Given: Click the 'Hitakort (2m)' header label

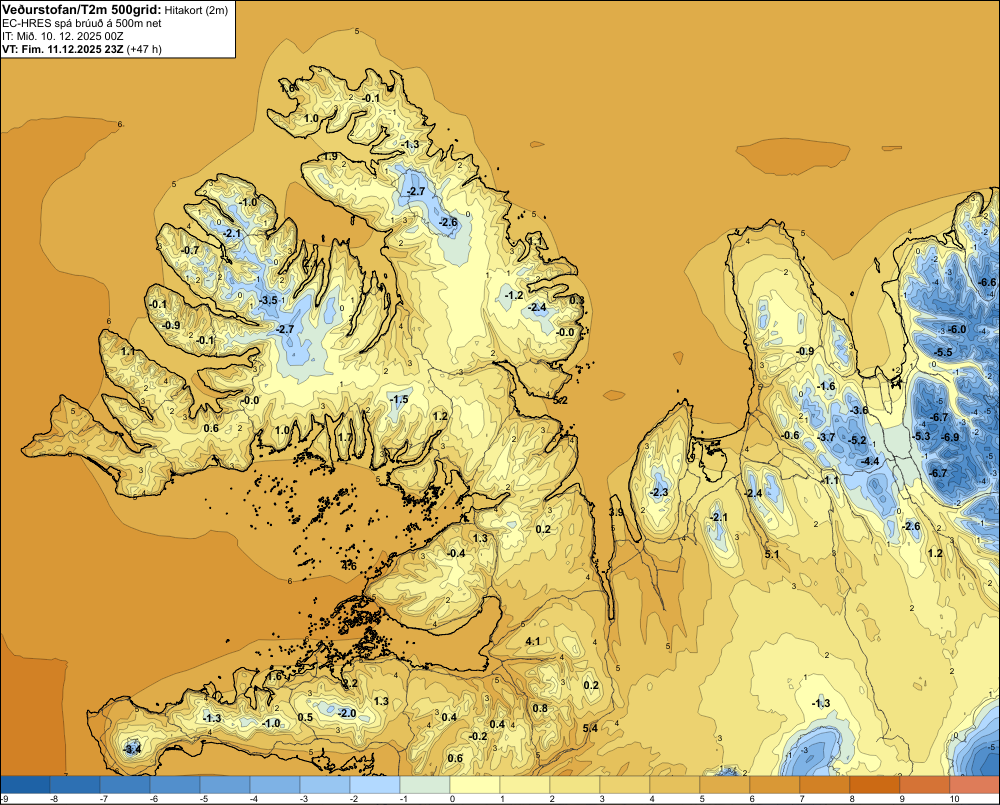Looking at the screenshot, I should [196, 10].
